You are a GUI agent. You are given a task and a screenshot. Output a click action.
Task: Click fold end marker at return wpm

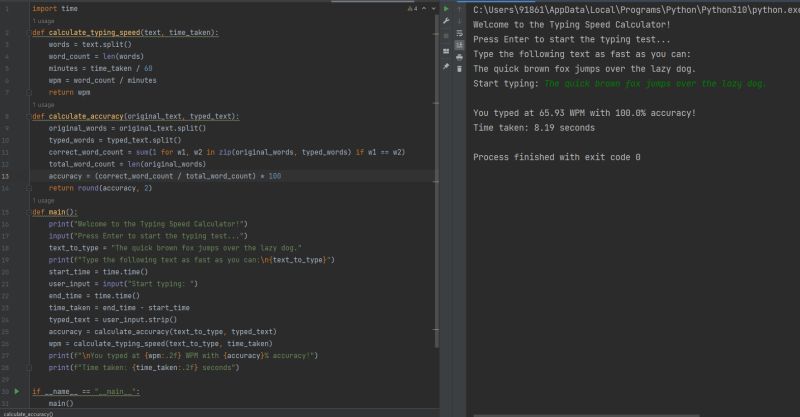(x=29, y=92)
